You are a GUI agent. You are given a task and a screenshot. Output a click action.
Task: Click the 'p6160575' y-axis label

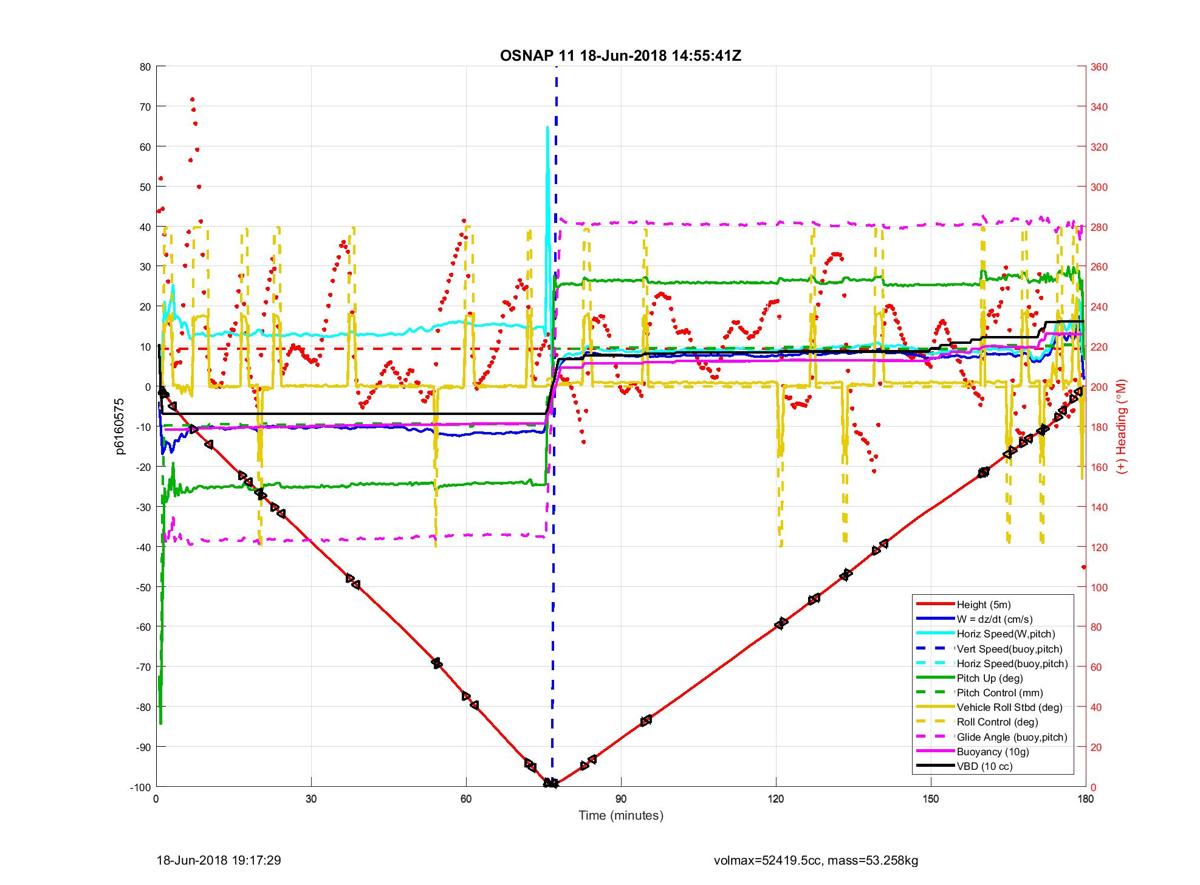click(119, 426)
